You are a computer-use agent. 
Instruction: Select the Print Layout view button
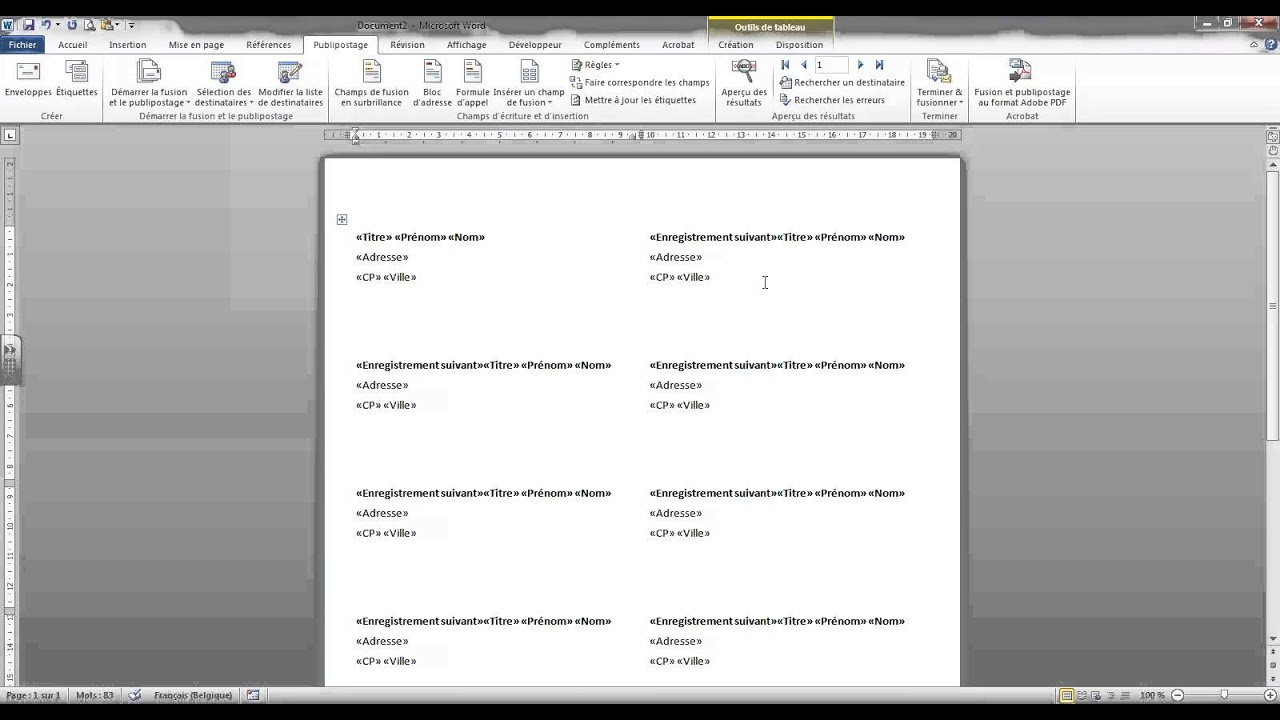pos(1067,695)
